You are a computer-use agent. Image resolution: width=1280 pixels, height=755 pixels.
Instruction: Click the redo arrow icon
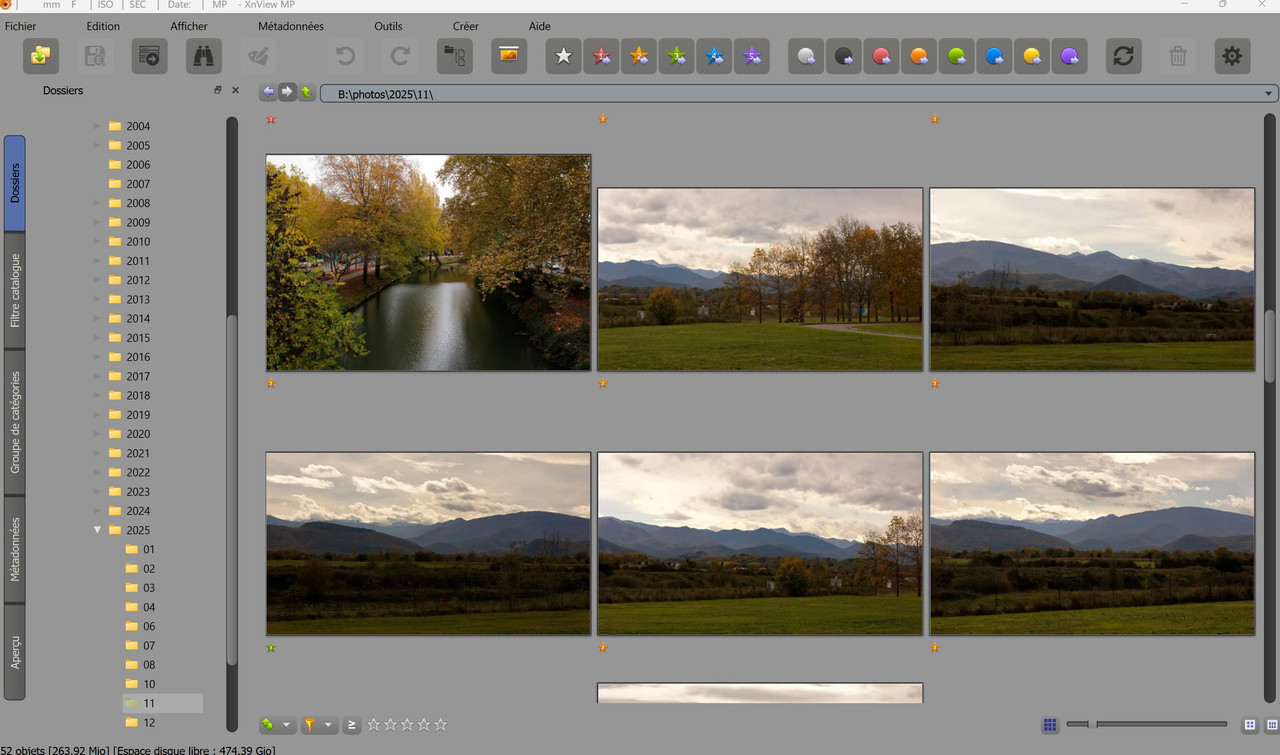400,56
